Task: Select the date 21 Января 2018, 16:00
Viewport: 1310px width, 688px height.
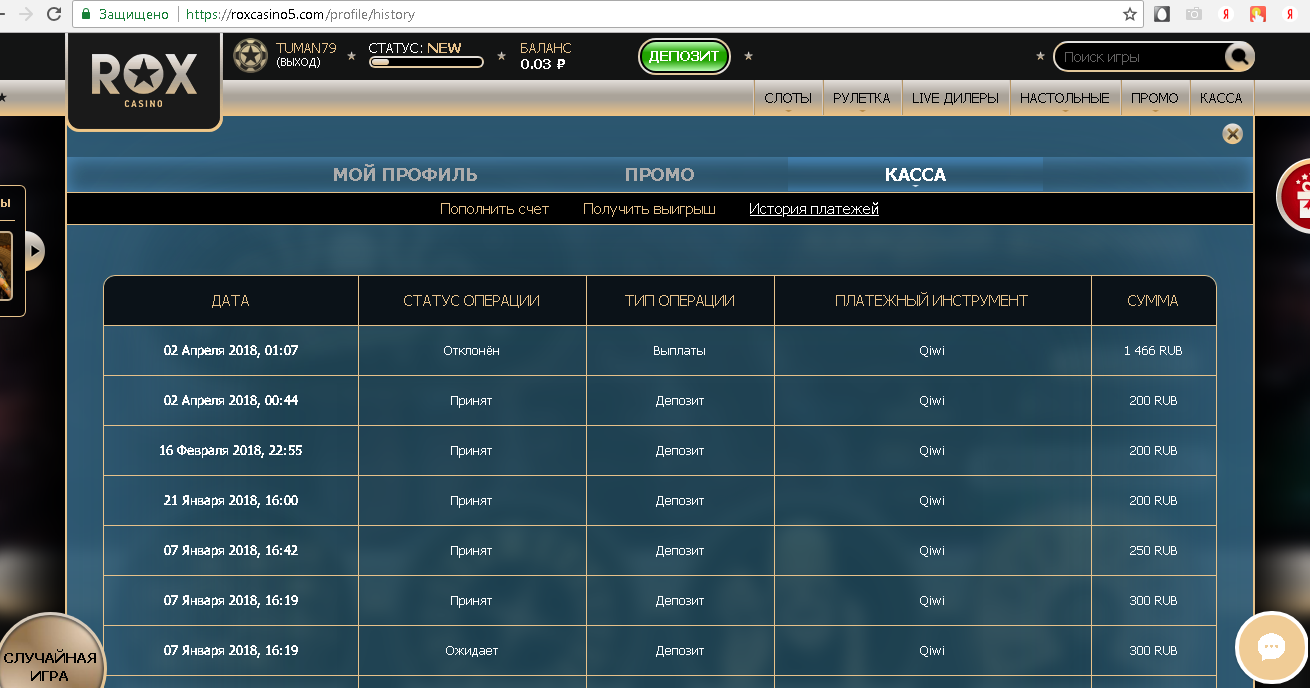Action: [x=231, y=501]
